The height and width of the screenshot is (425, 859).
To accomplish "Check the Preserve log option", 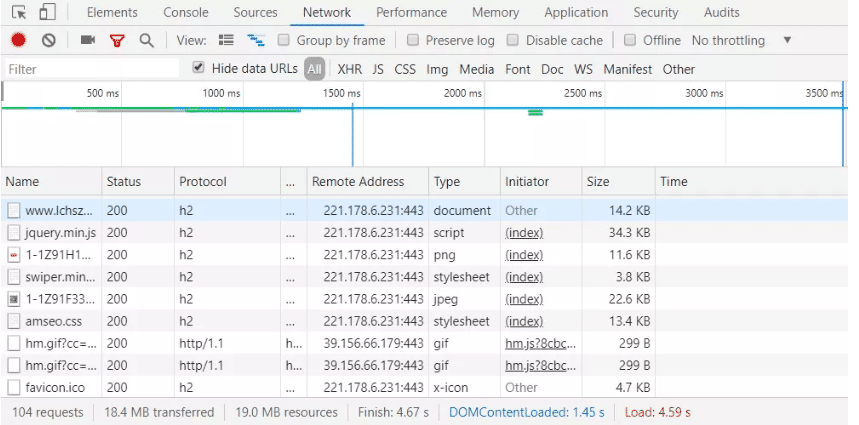I will (413, 40).
